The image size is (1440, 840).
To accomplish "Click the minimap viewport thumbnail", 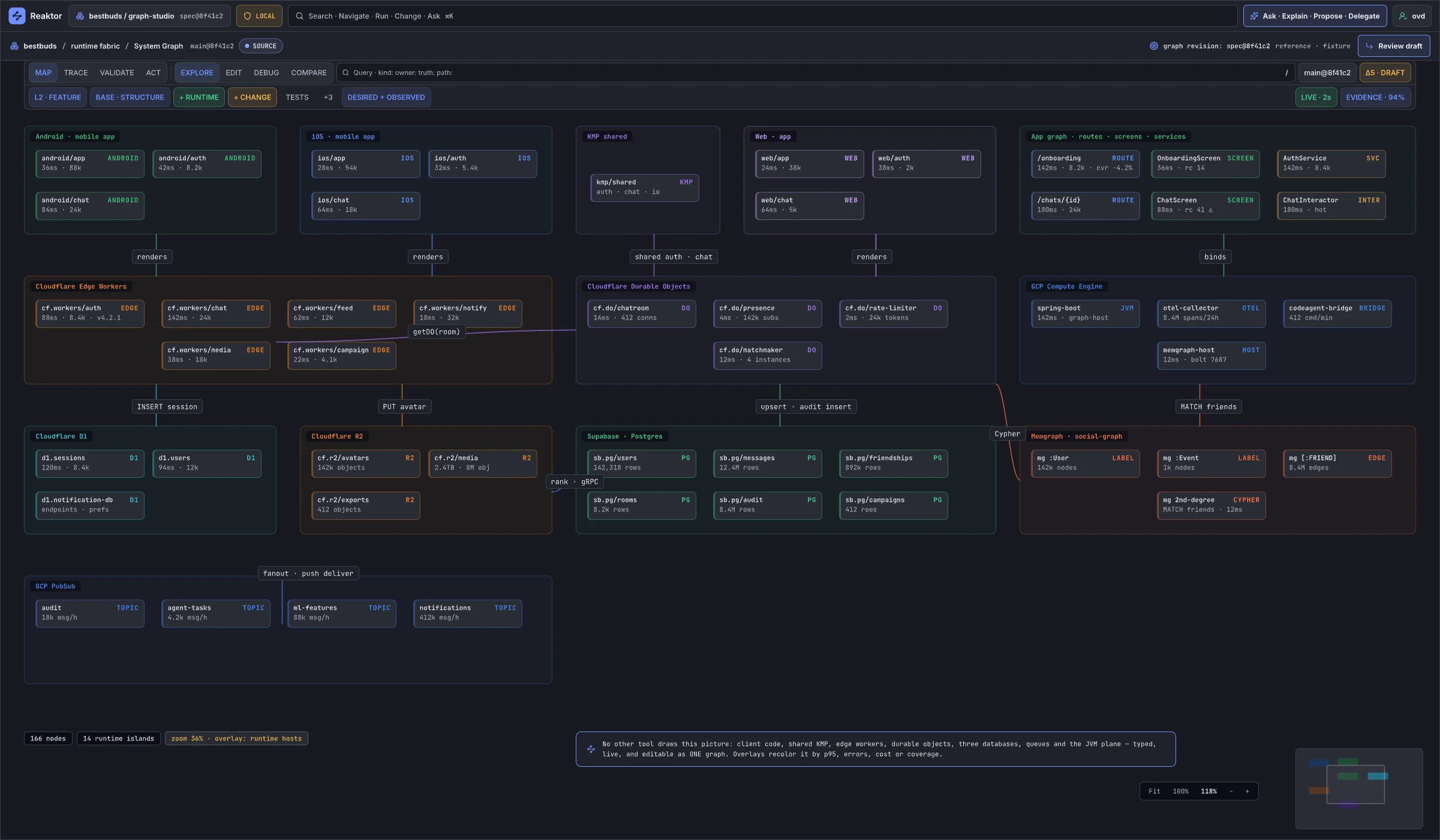I will pos(1355,784).
